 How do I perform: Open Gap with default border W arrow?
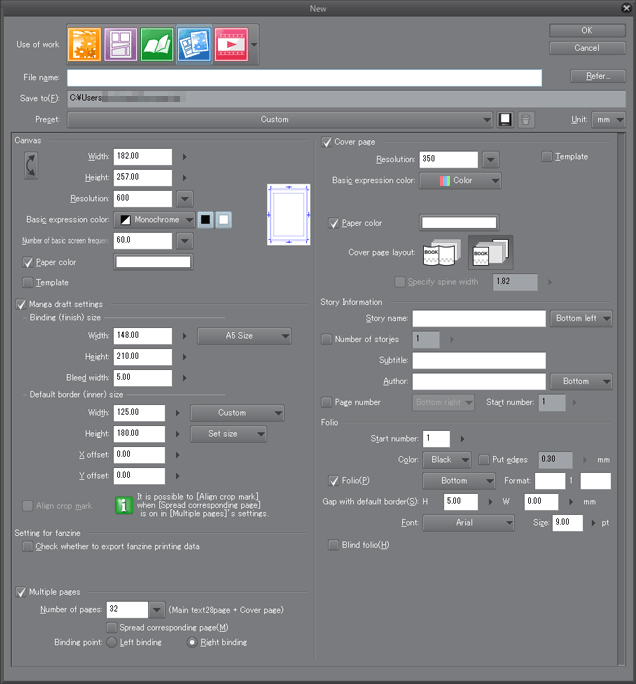[571, 502]
